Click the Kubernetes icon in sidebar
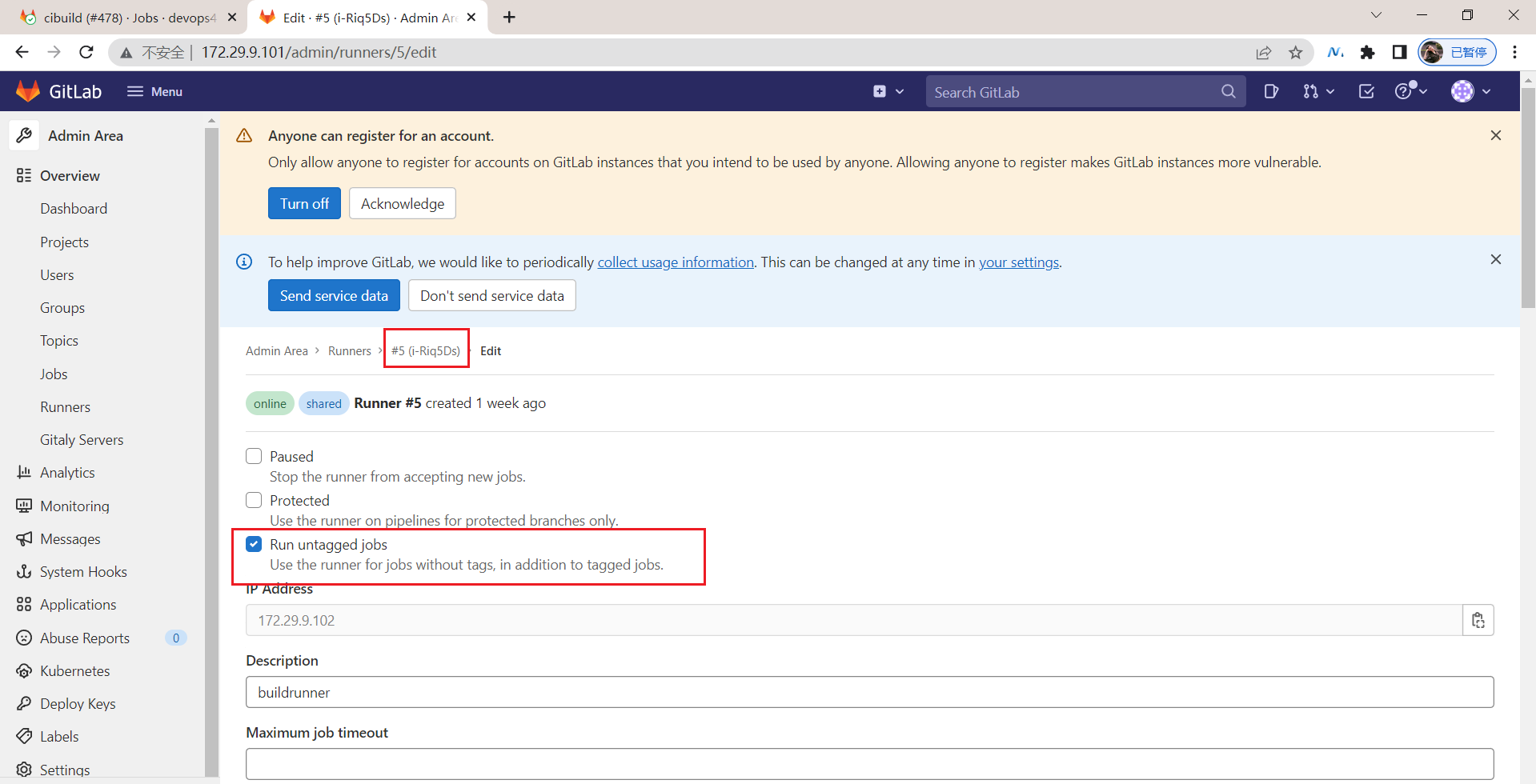This screenshot has height=784, width=1536. (24, 670)
